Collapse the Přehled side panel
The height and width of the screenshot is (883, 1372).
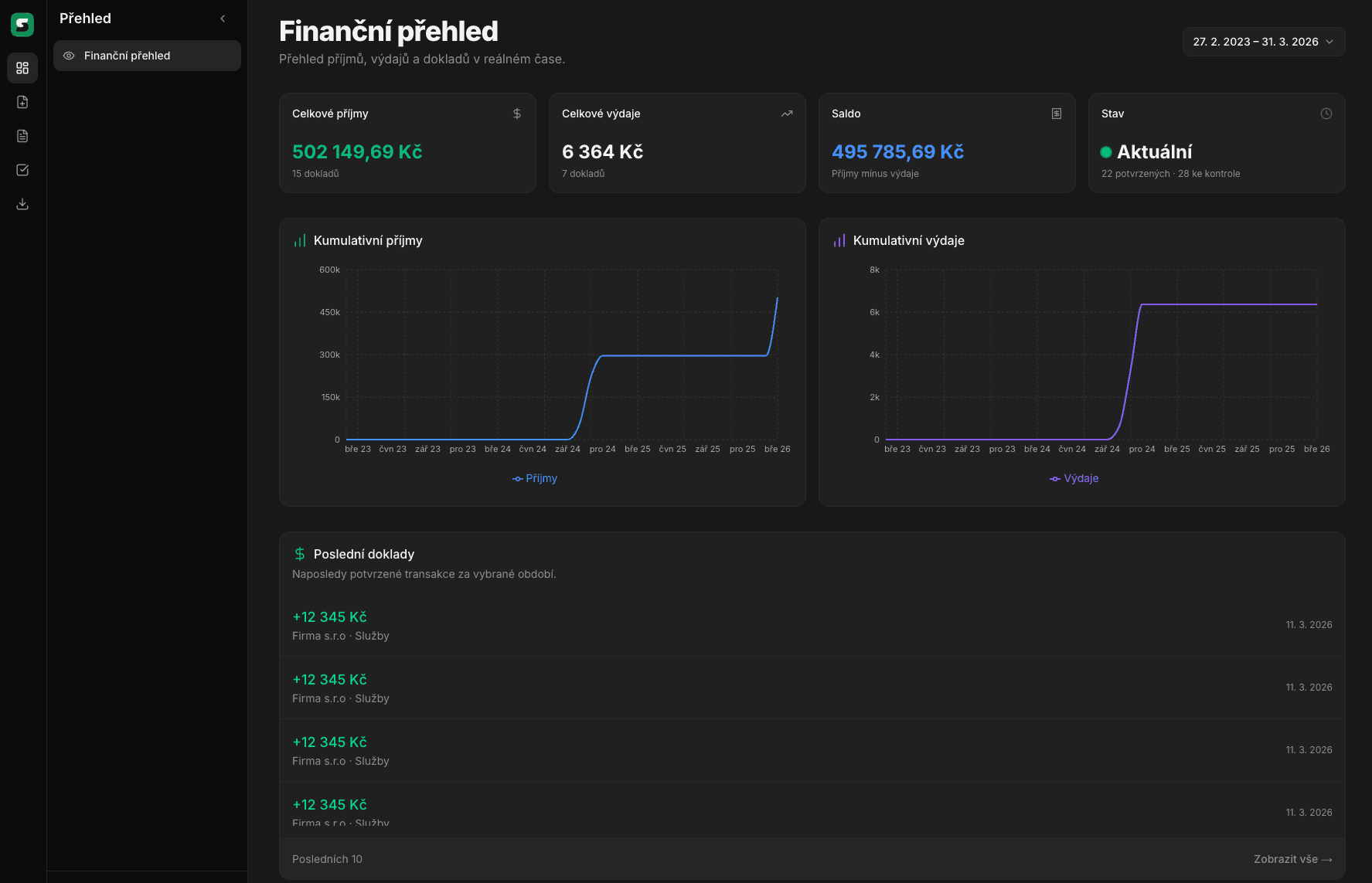click(223, 19)
